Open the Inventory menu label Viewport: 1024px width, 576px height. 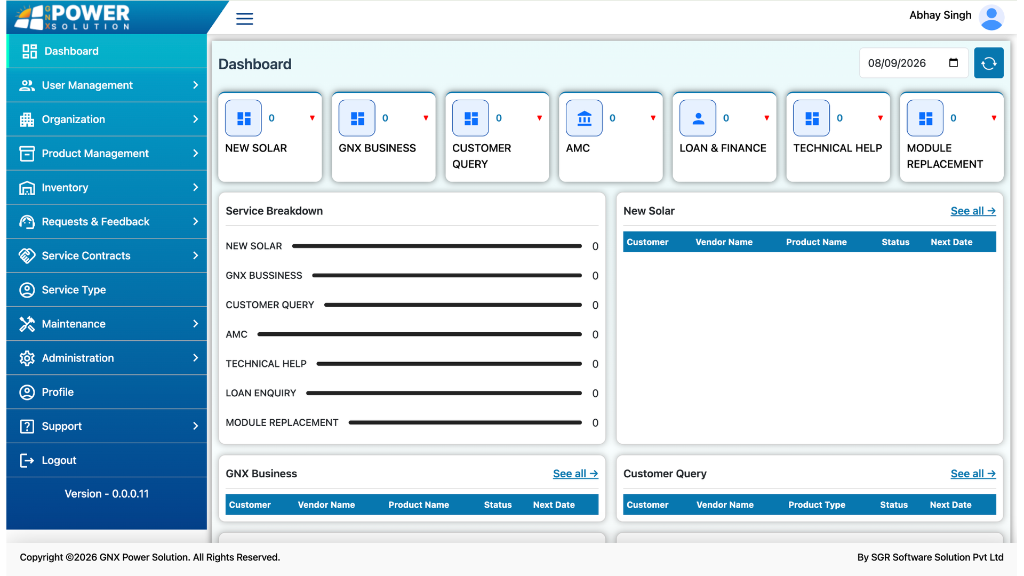[x=65, y=187]
